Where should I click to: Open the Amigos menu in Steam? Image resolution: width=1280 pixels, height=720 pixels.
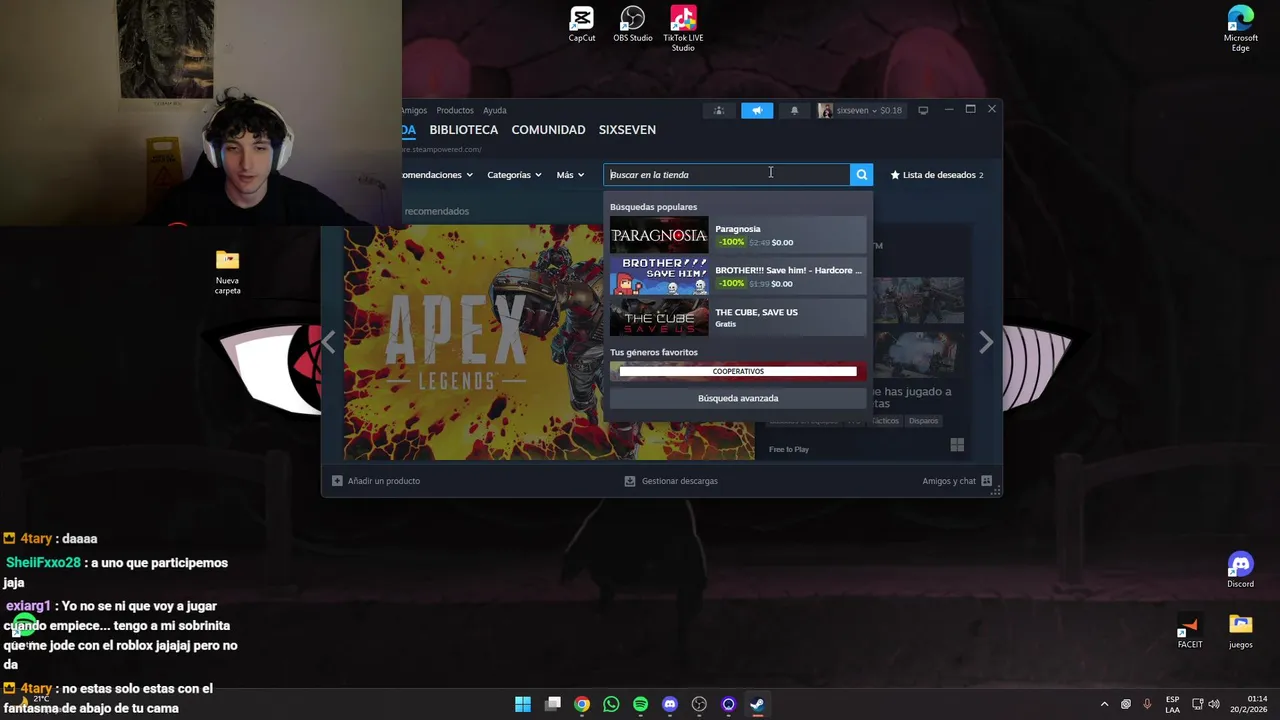point(414,110)
